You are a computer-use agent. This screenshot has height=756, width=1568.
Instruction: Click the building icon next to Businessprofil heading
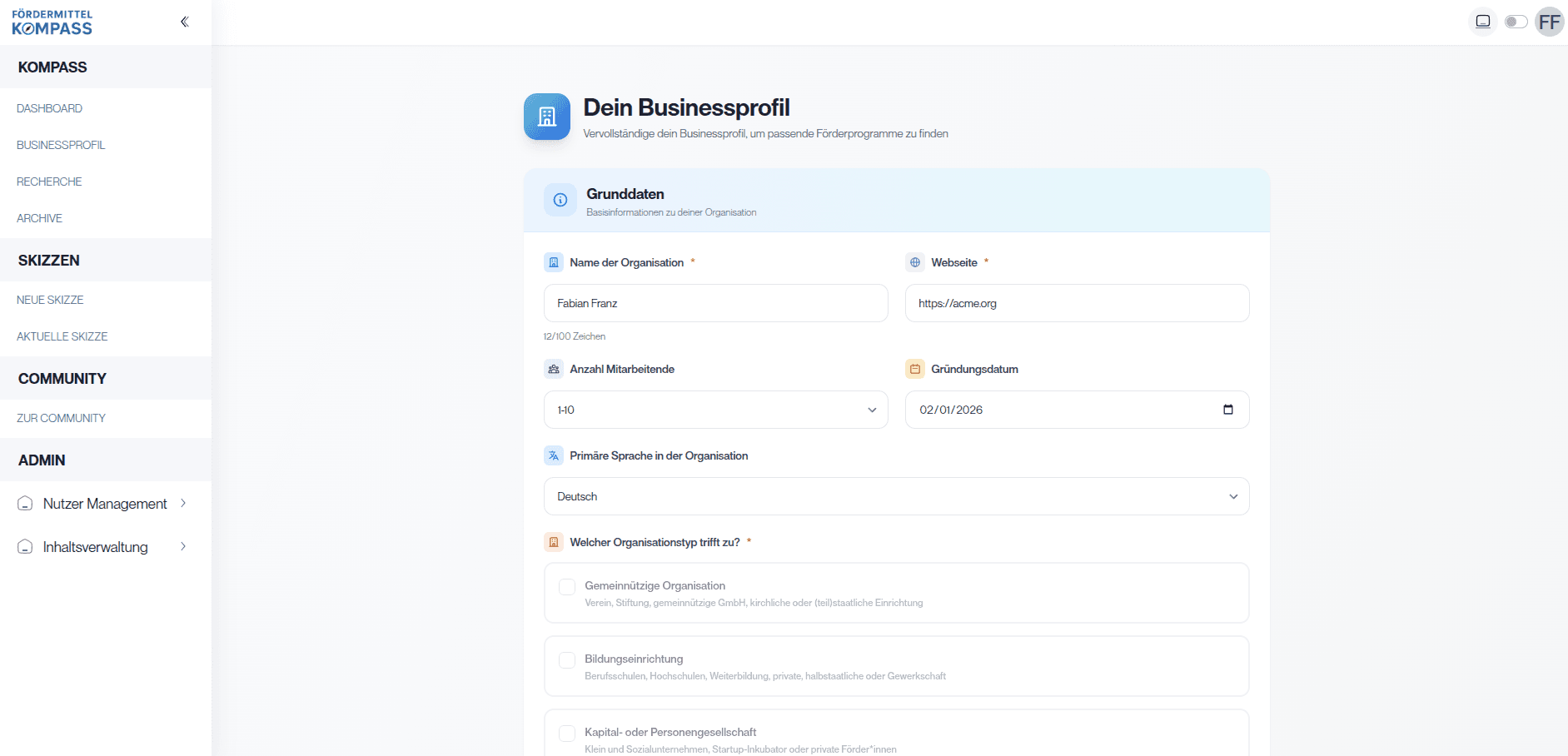[546, 117]
